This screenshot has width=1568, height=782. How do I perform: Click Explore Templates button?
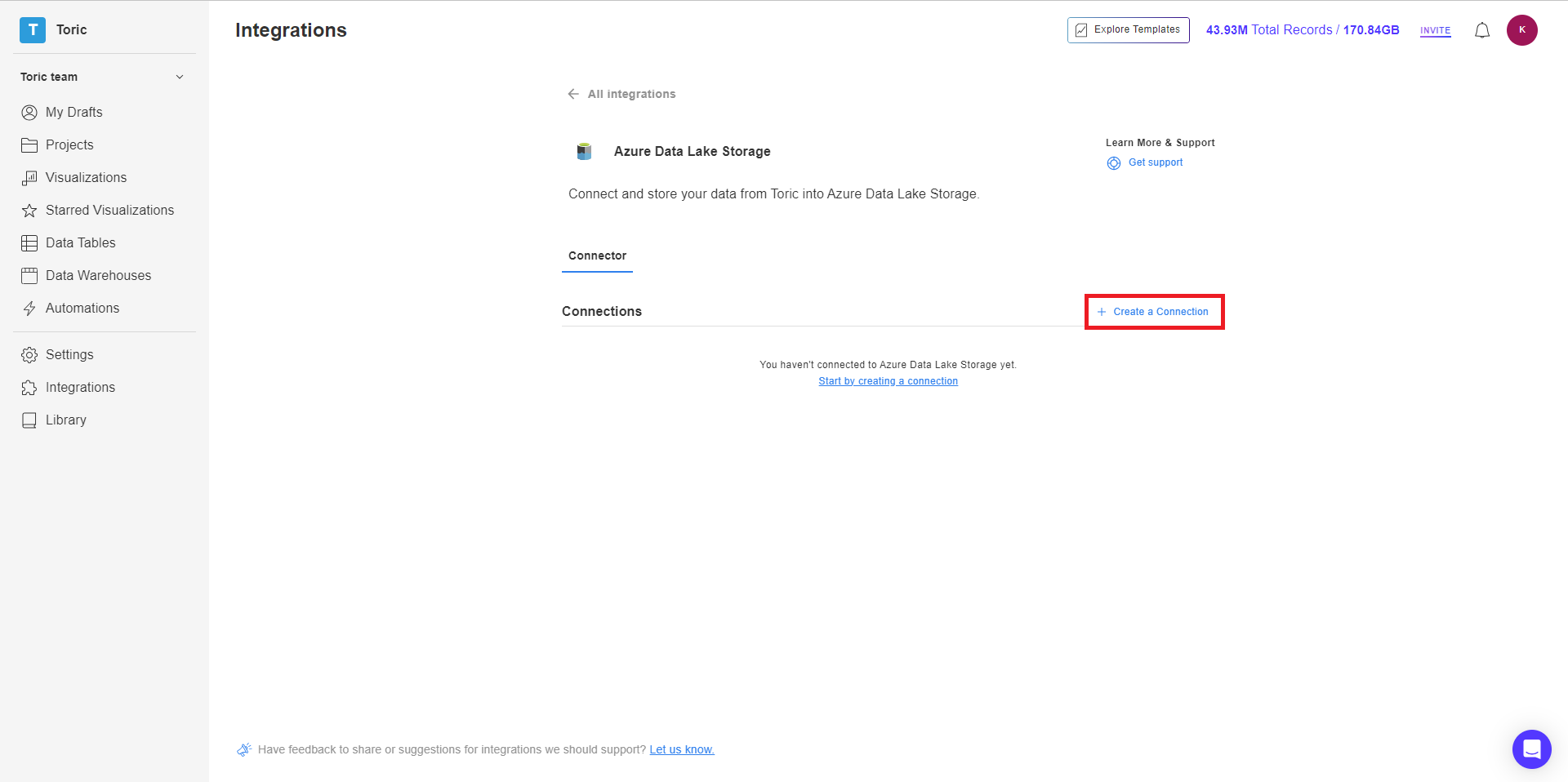click(1128, 30)
